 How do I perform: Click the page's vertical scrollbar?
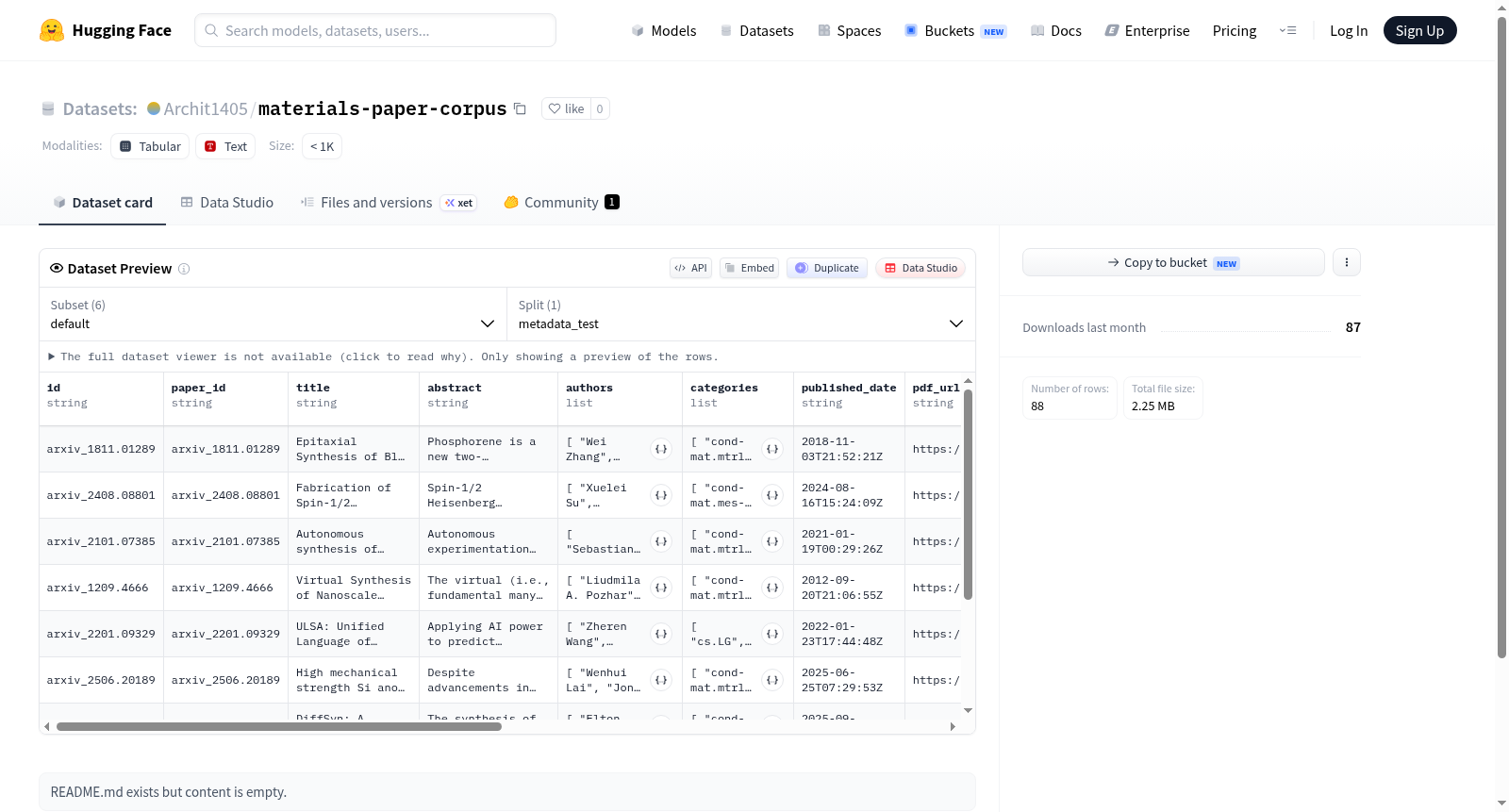pyautogui.click(x=1501, y=337)
